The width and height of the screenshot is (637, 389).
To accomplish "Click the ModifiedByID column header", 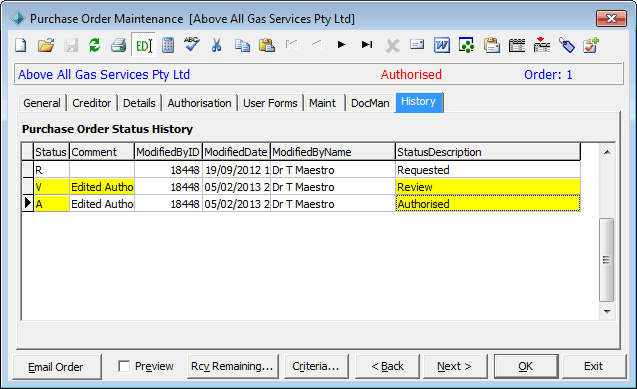I will pyautogui.click(x=168, y=152).
